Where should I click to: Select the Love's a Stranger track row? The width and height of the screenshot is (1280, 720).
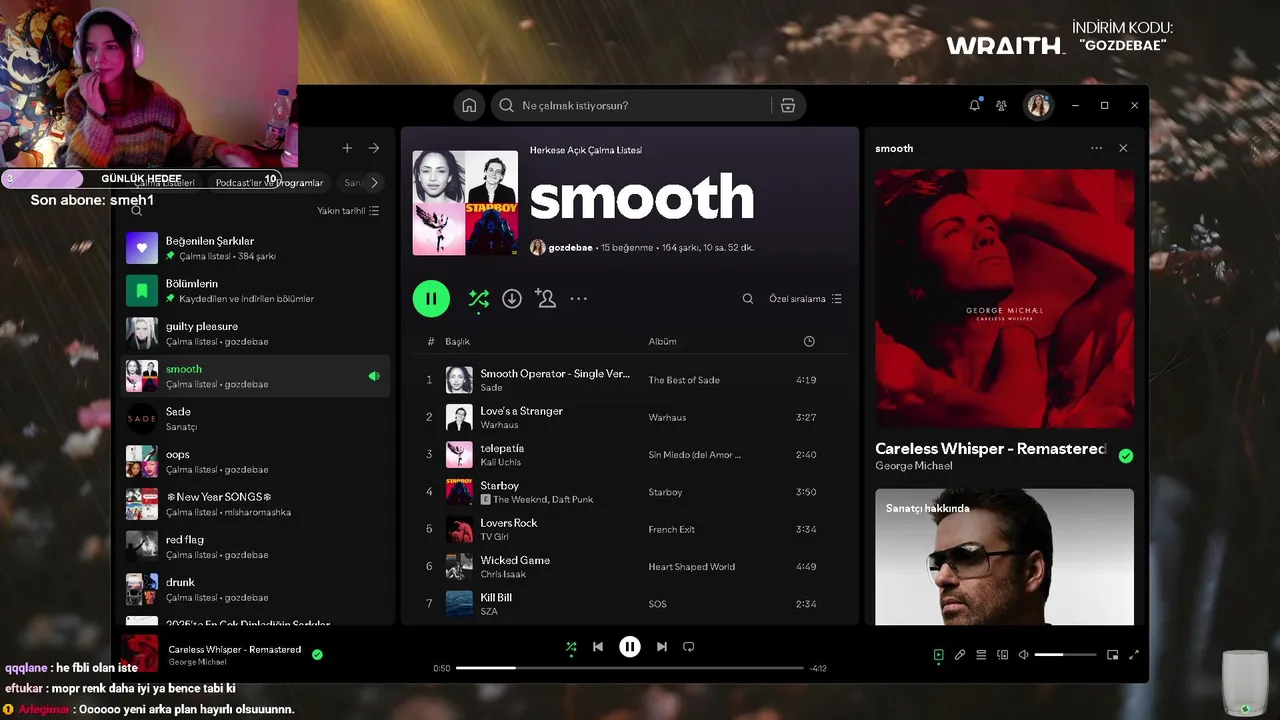click(631, 417)
